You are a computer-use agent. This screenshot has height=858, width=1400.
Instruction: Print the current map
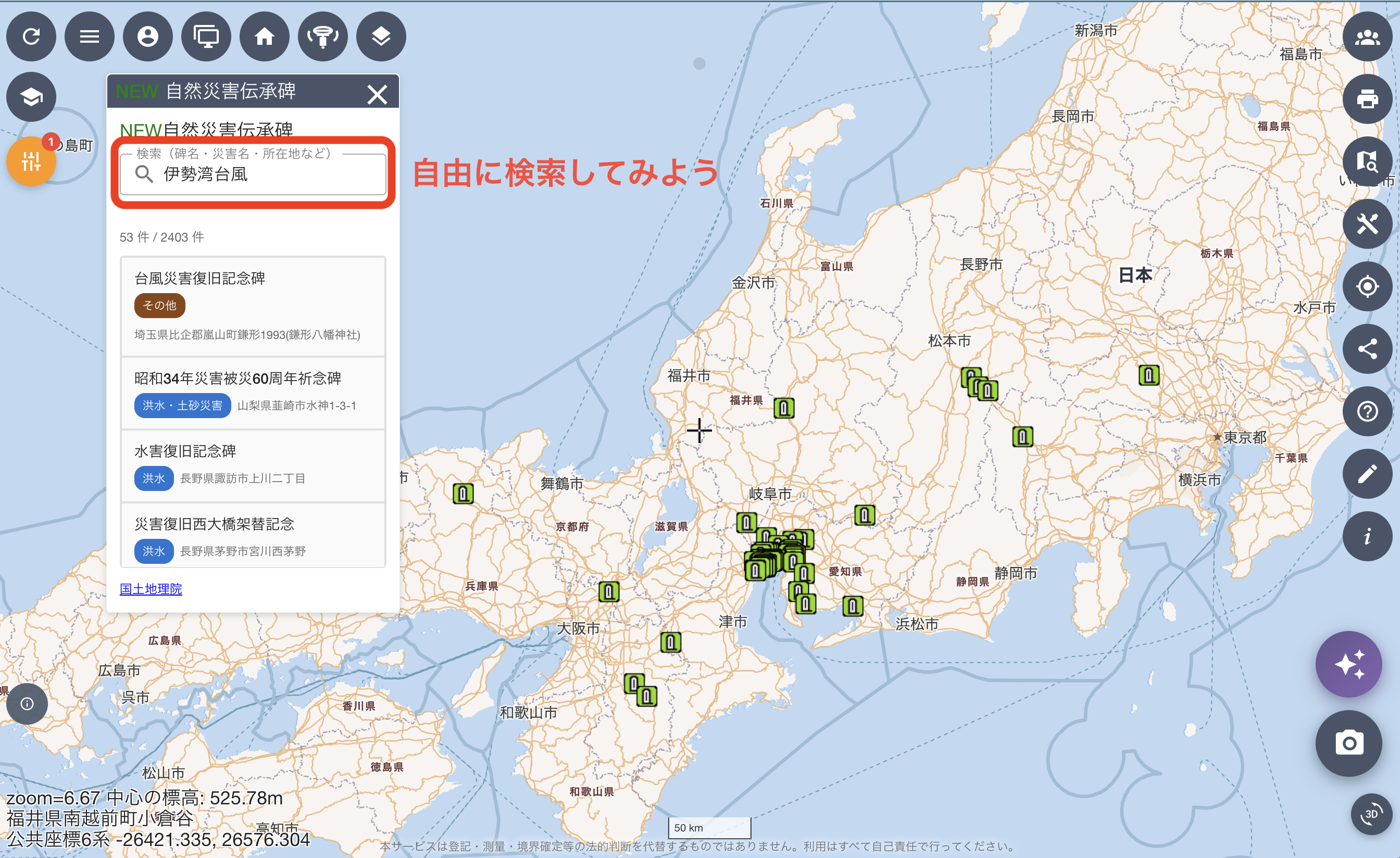1368,99
